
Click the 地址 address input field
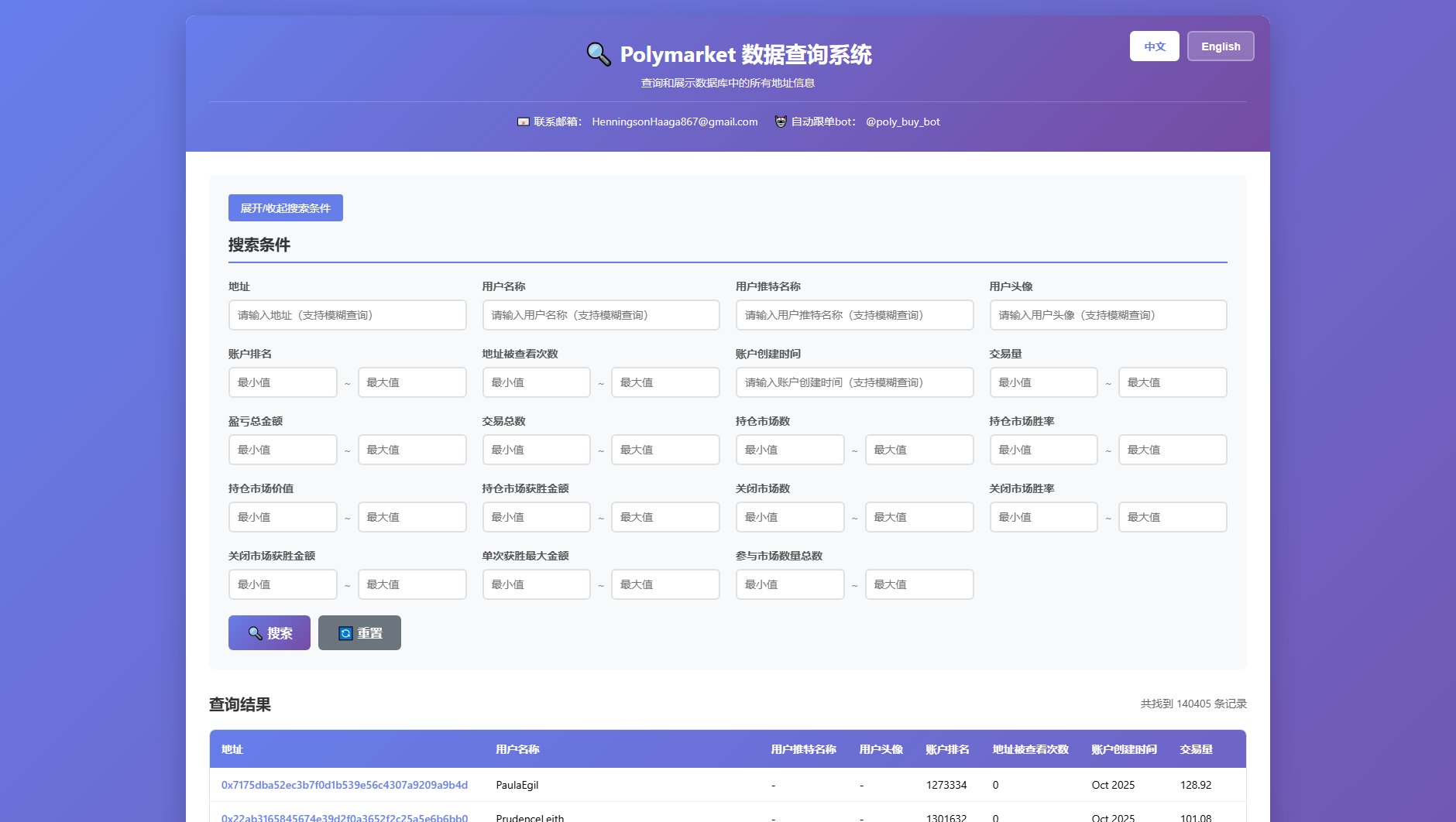point(347,315)
